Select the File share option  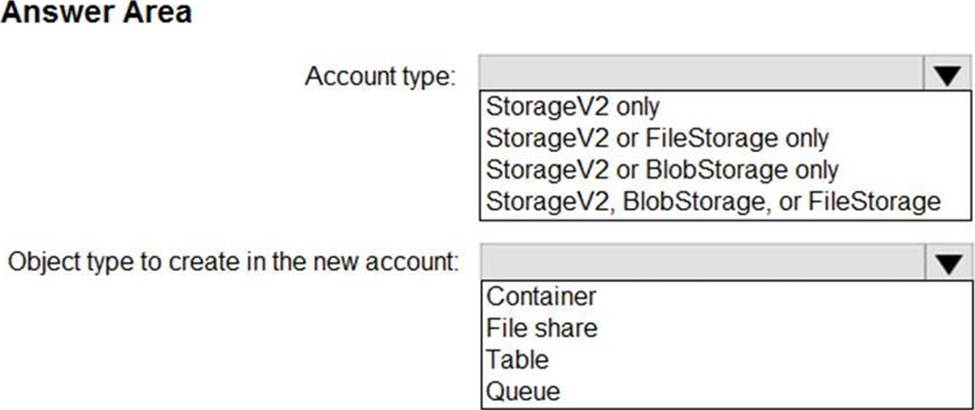pyautogui.click(x=541, y=328)
